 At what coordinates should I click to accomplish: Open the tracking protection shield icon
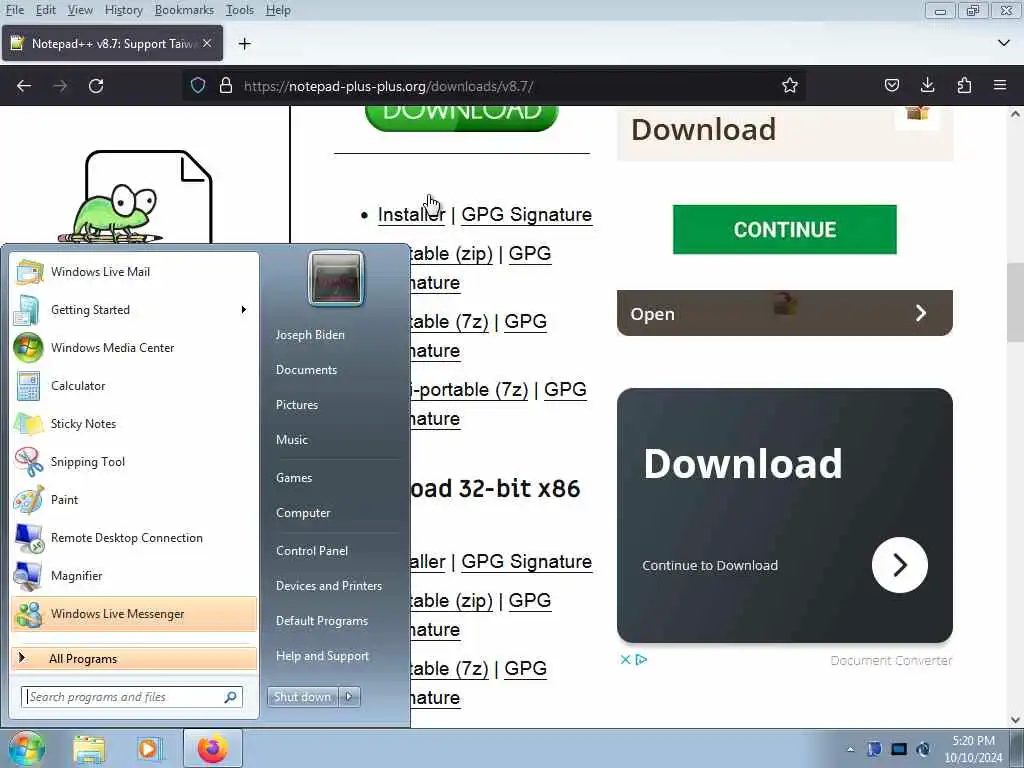click(198, 86)
